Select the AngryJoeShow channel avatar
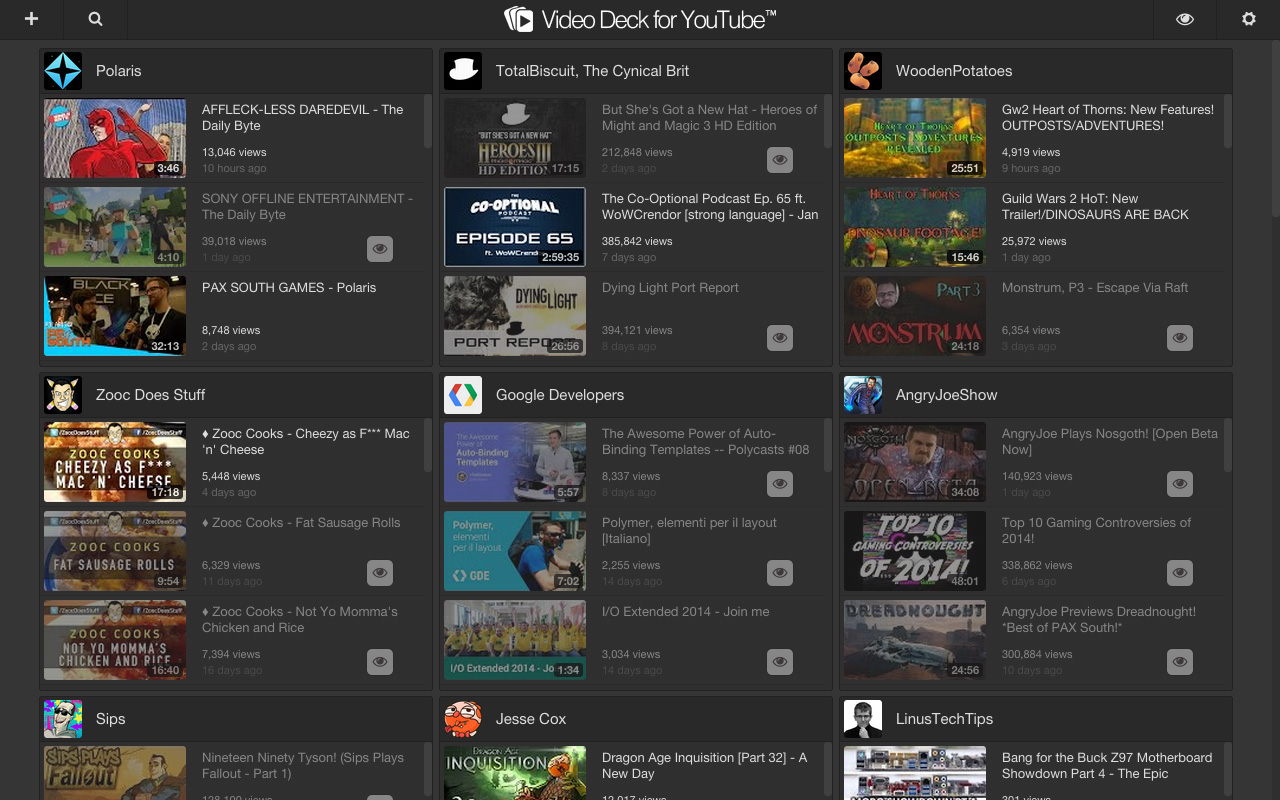The width and height of the screenshot is (1280, 800). 863,394
